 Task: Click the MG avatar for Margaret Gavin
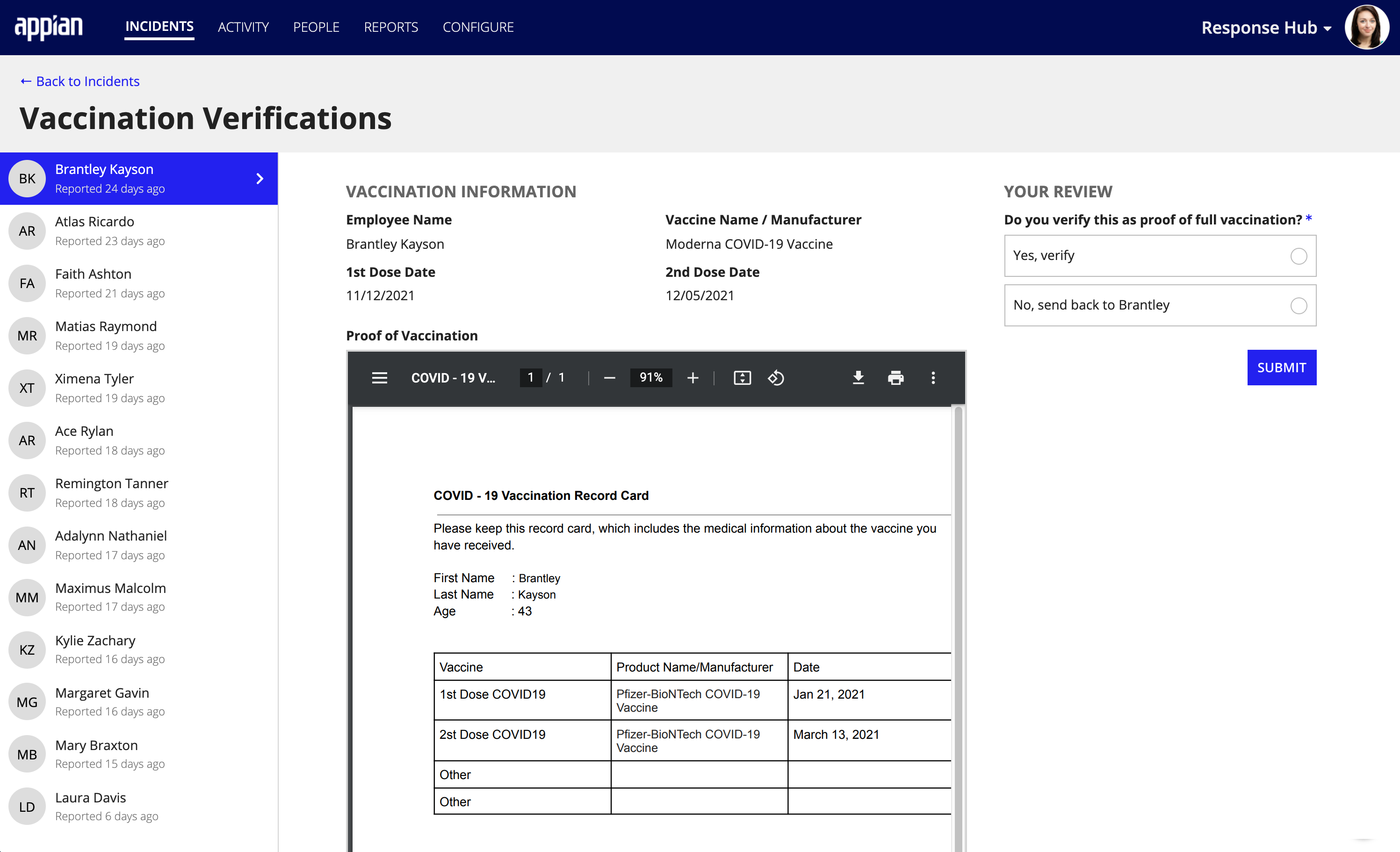[27, 701]
